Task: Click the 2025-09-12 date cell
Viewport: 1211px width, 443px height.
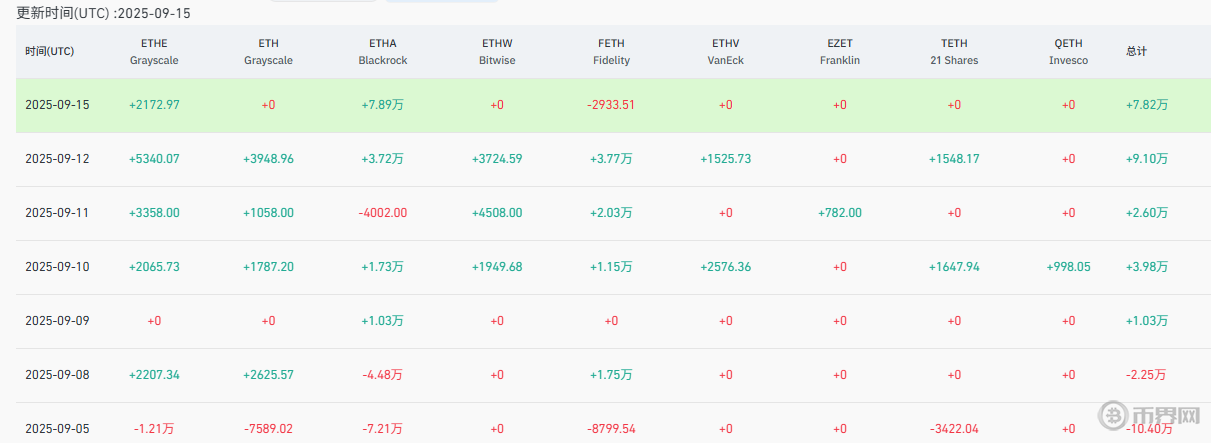Action: [x=57, y=159]
